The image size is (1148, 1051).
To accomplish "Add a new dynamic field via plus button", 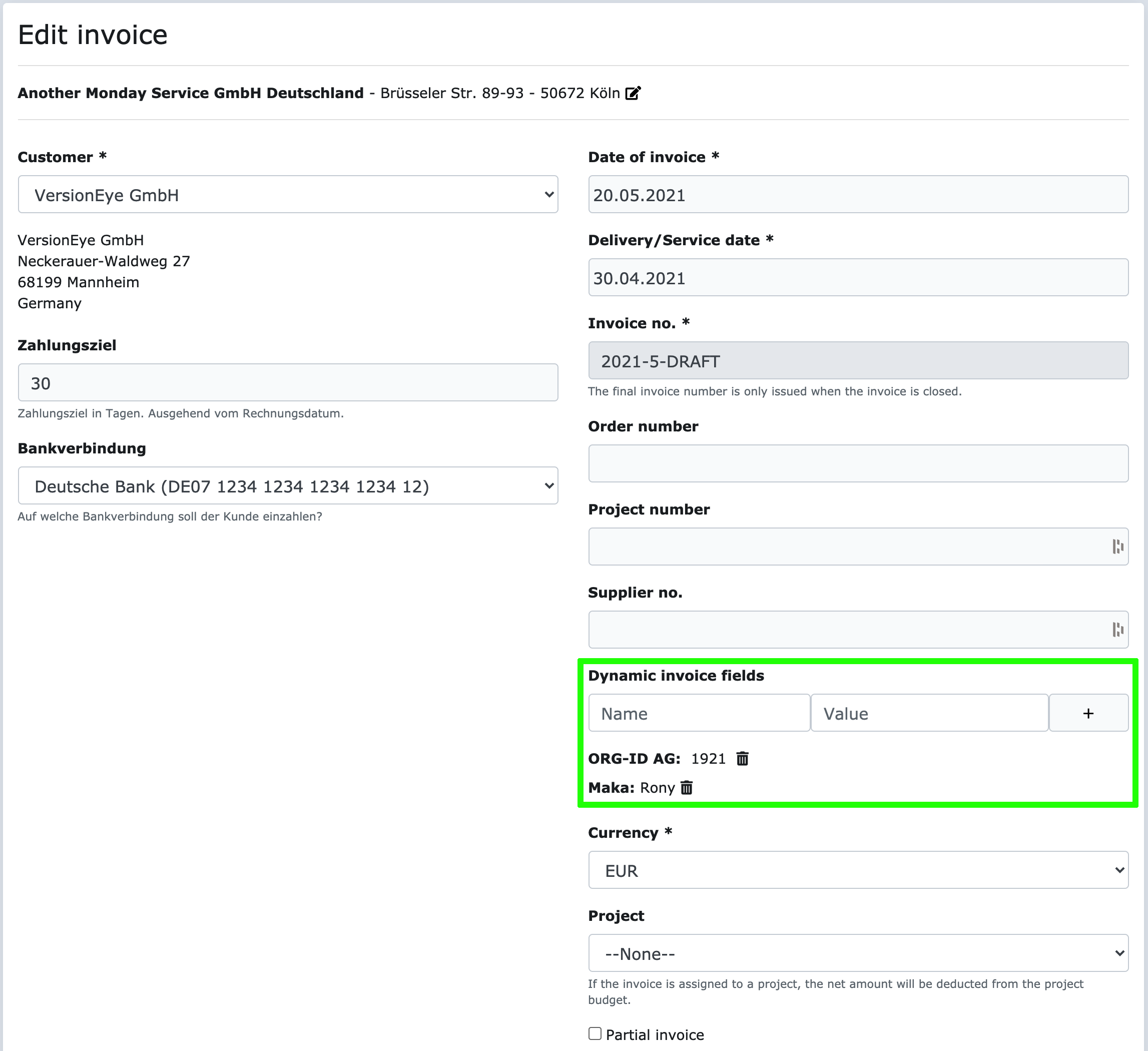I will click(x=1088, y=713).
